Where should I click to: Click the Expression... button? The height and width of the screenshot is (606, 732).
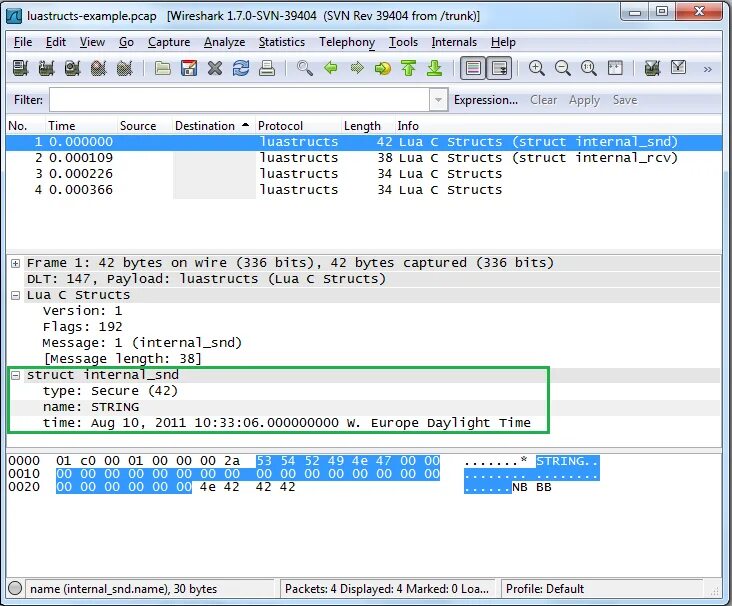click(x=486, y=100)
